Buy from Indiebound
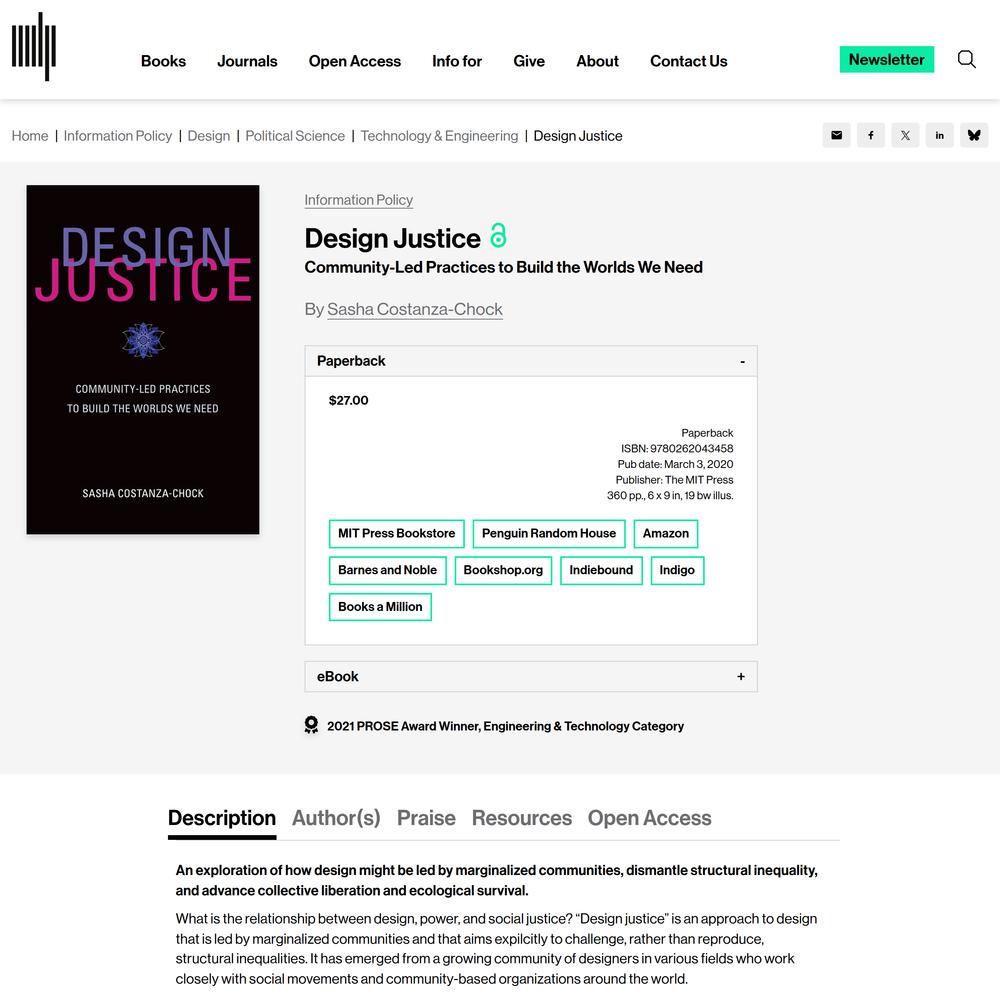 (x=601, y=570)
